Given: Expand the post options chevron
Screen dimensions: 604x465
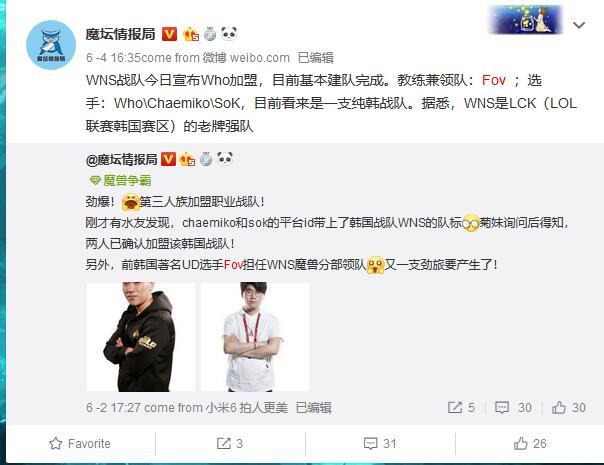Looking at the screenshot, I should click(x=579, y=25).
